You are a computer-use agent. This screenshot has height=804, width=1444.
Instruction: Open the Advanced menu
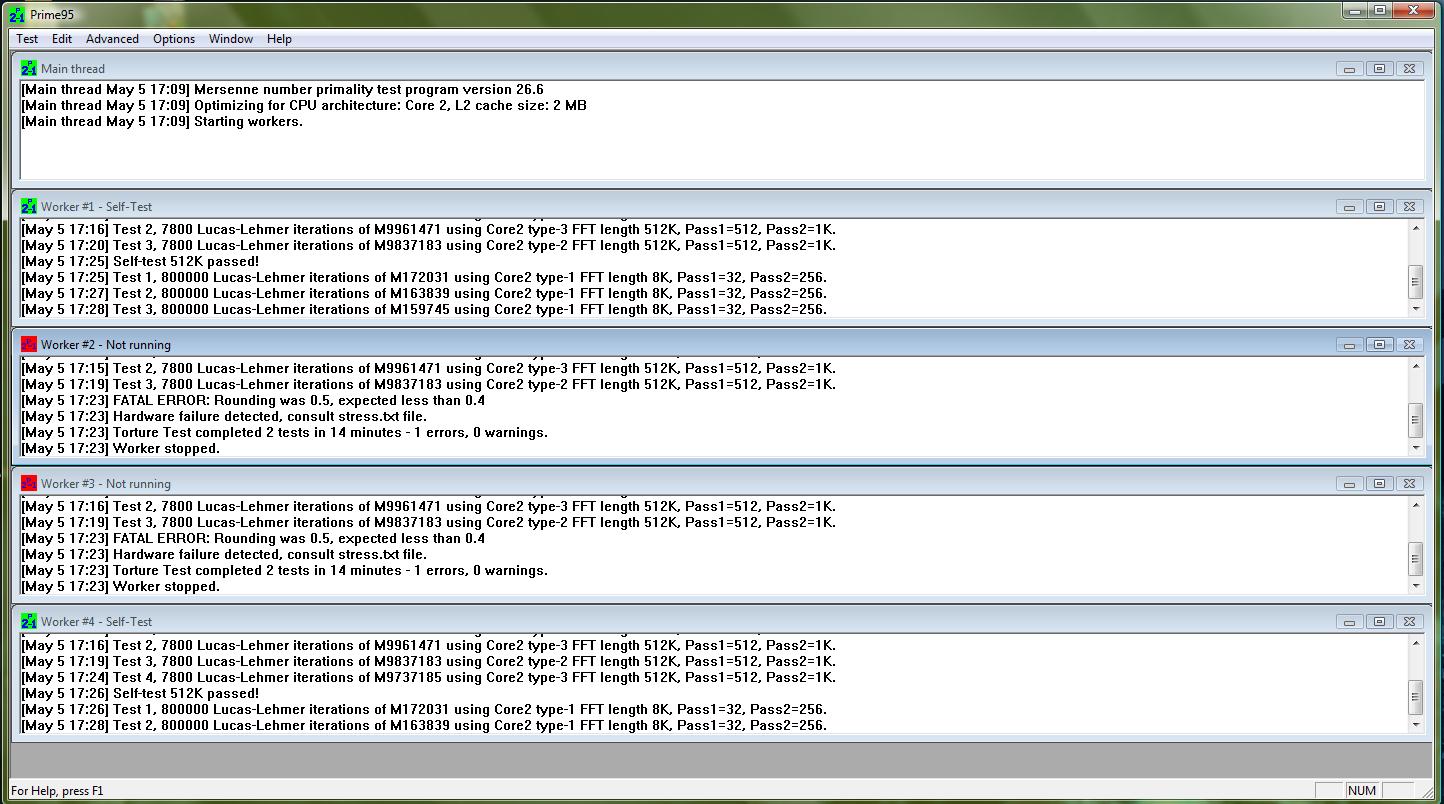tap(112, 39)
